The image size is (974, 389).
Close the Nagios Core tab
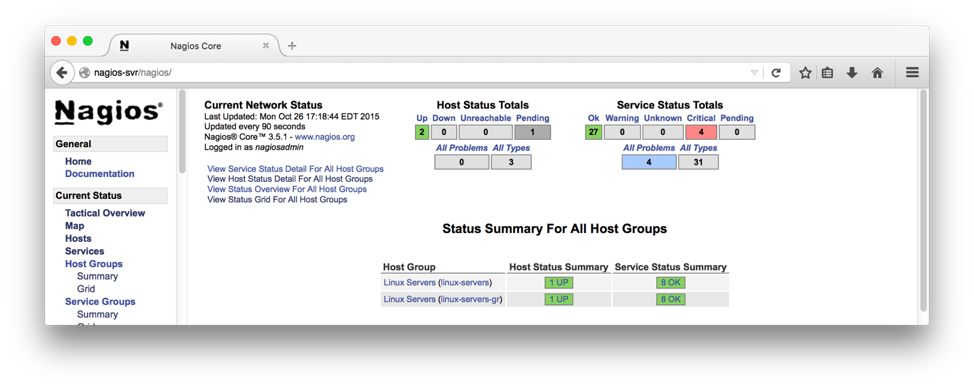click(x=266, y=45)
